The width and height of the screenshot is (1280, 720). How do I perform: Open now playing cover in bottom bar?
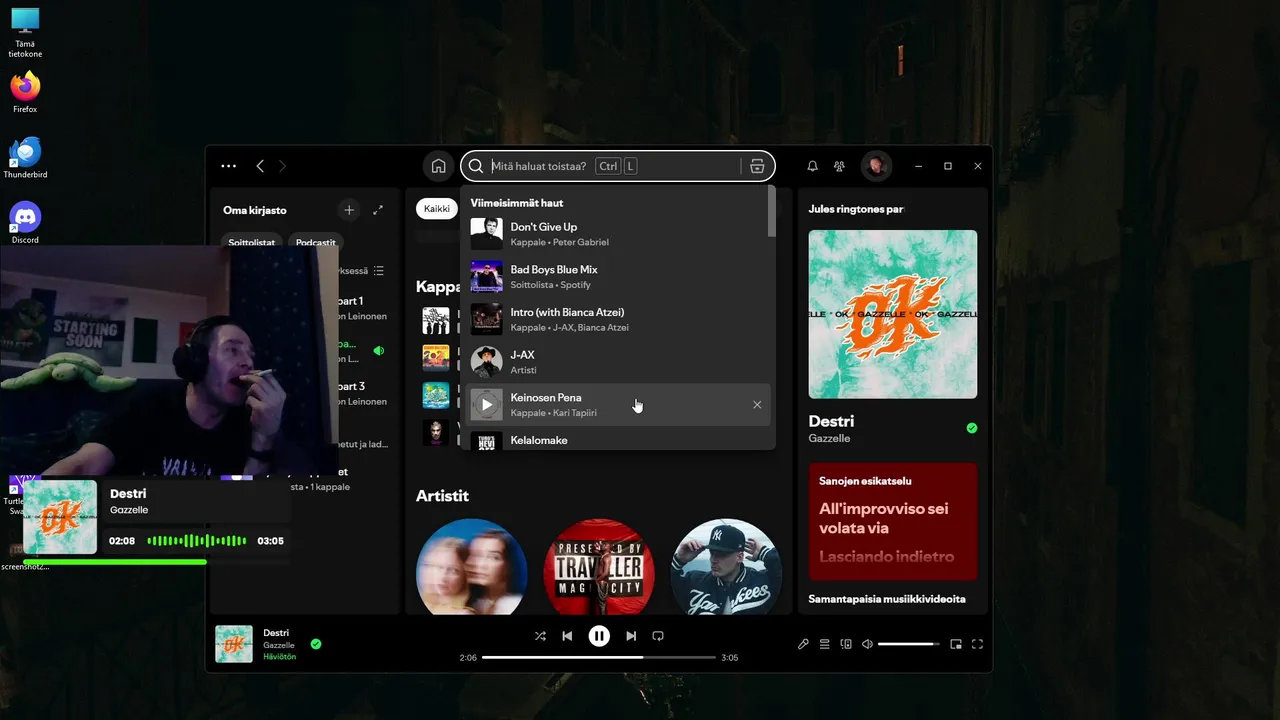click(234, 644)
